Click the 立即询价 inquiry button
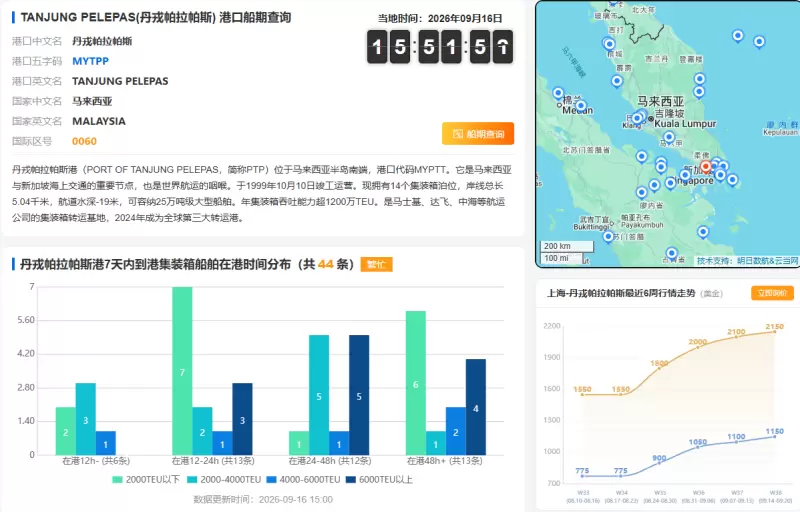800x512 pixels. click(x=772, y=293)
